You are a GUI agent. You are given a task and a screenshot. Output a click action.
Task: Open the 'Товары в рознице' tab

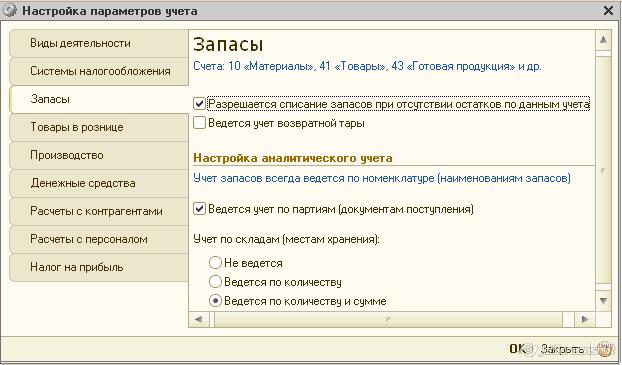click(x=99, y=127)
